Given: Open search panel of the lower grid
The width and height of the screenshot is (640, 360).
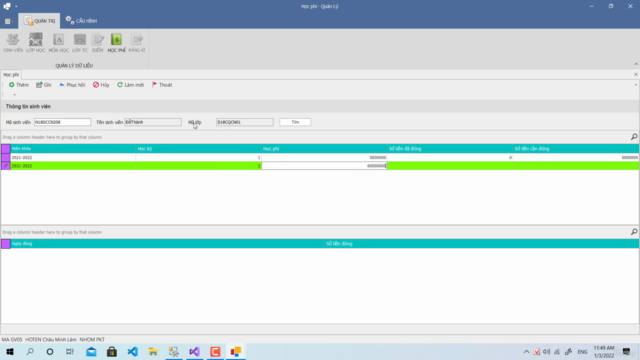Looking at the screenshot, I should pos(634,232).
